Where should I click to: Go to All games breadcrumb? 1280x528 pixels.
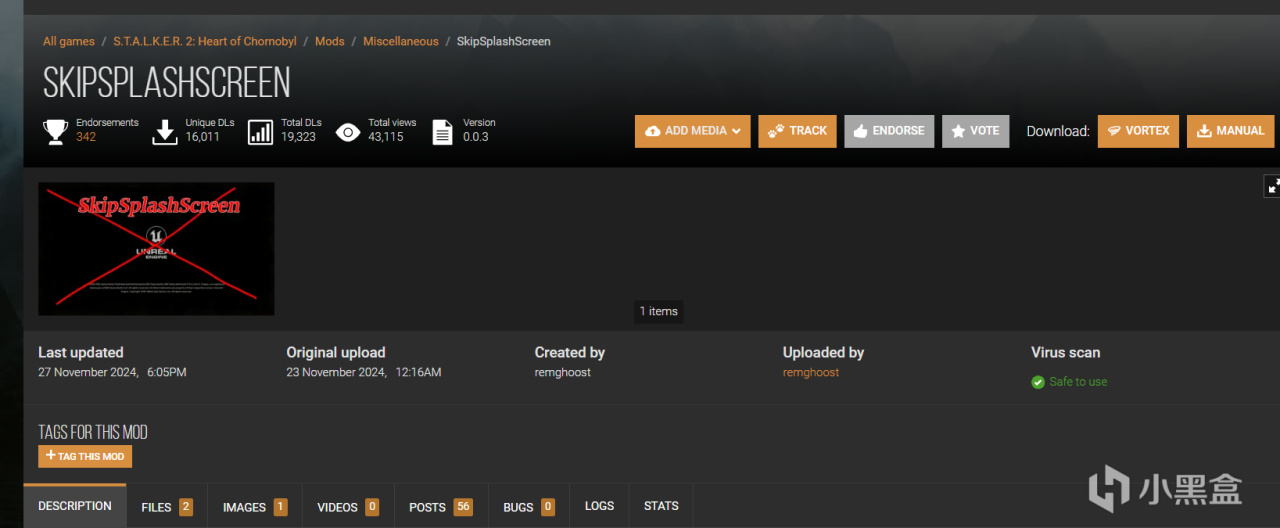point(69,41)
